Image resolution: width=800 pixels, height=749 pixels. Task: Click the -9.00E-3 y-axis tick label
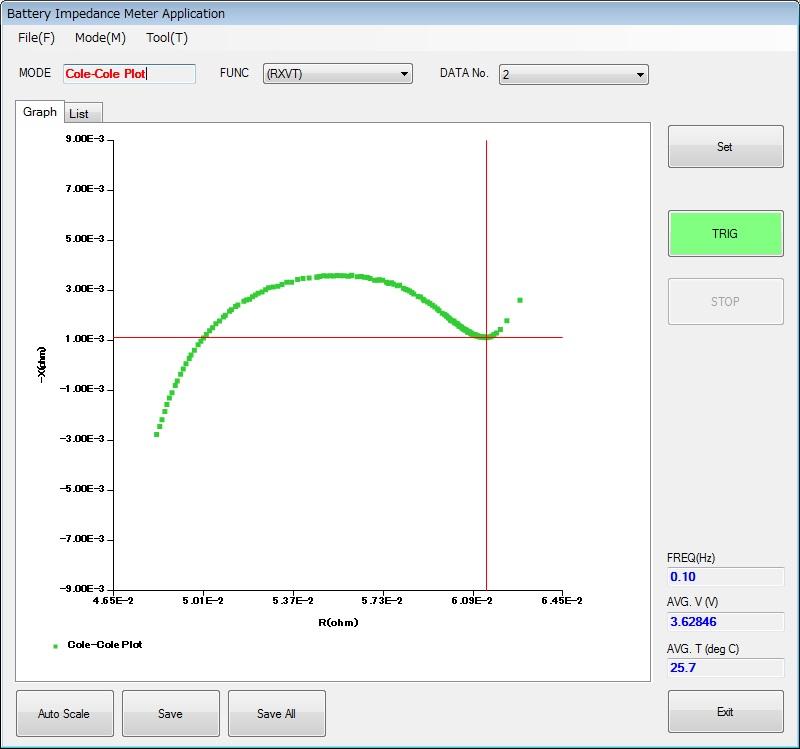coord(82,588)
